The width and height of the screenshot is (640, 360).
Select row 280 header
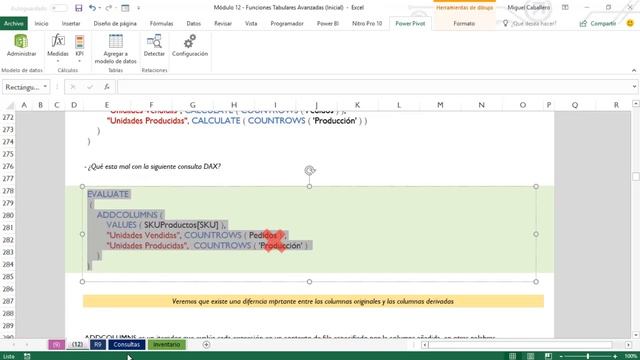click(8, 215)
